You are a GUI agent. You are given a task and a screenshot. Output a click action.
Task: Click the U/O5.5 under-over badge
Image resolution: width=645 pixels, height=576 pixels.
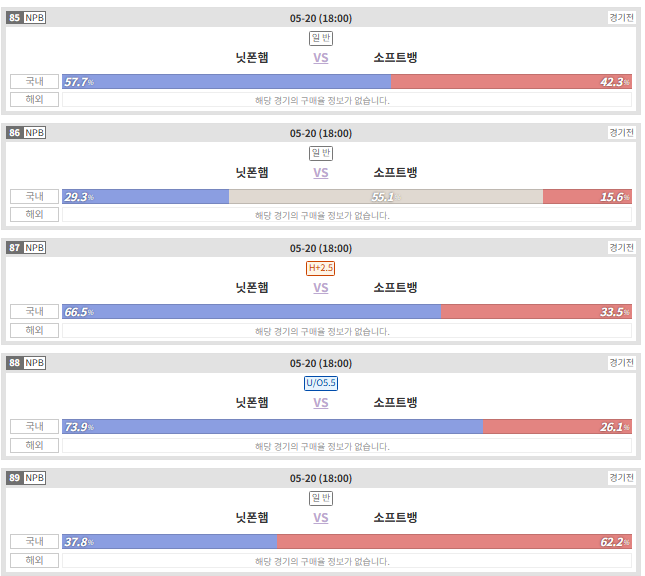point(321,383)
